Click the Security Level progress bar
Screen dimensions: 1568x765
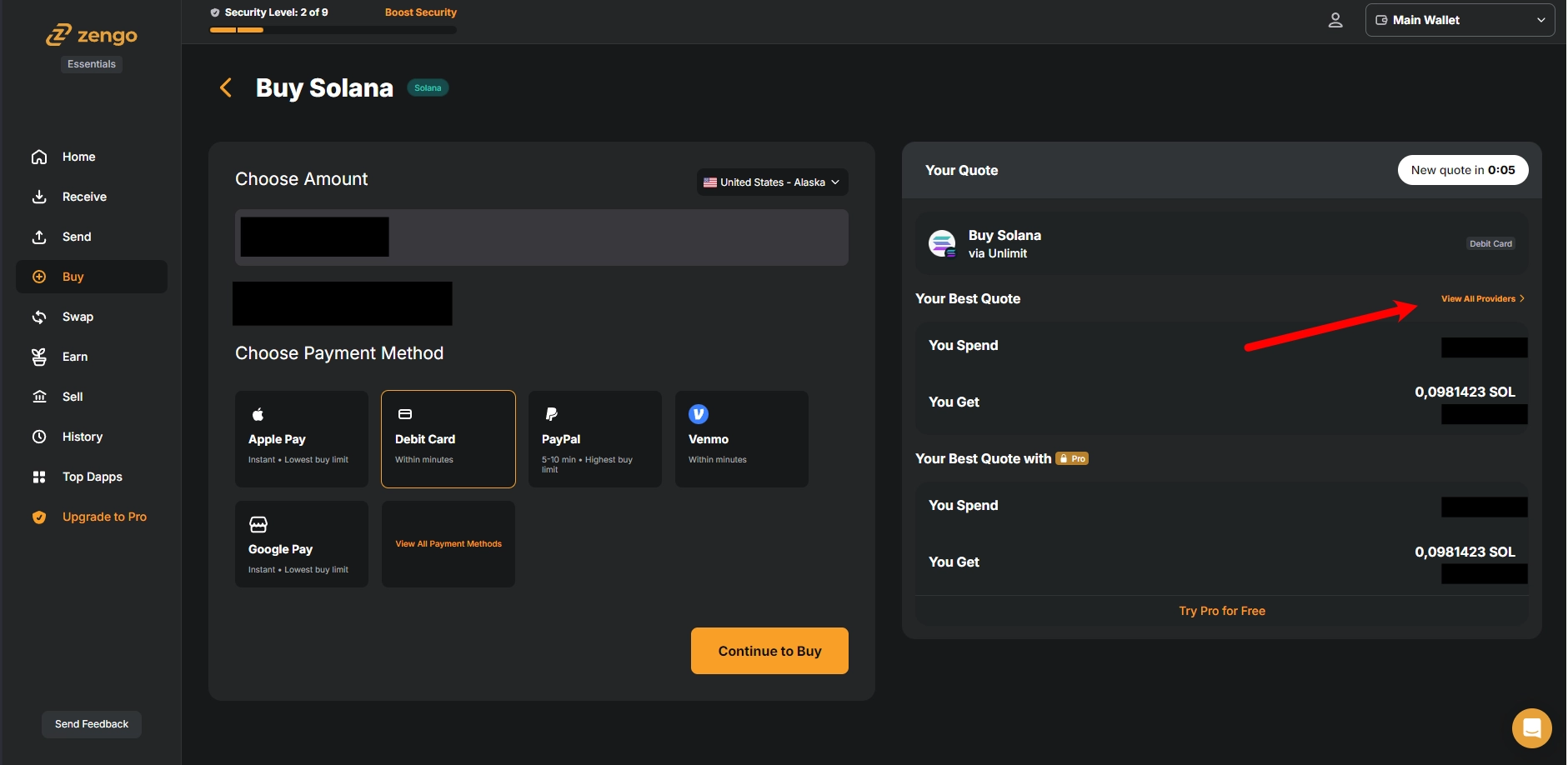click(333, 28)
